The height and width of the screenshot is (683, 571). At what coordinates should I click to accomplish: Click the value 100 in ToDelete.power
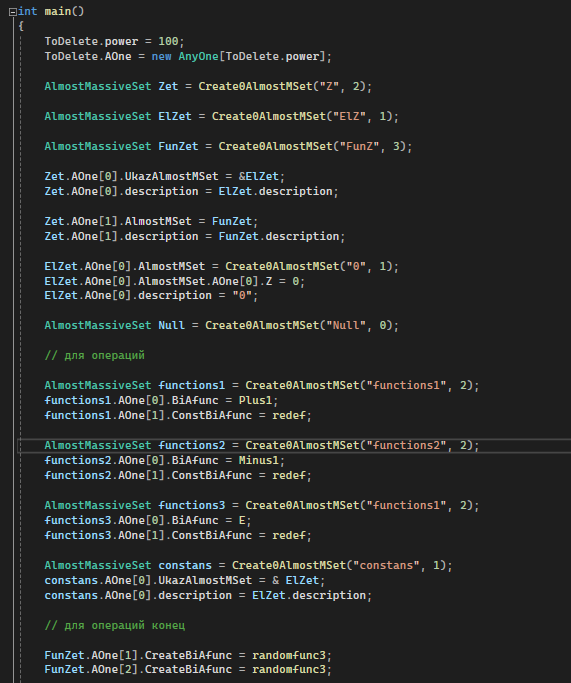pos(168,41)
